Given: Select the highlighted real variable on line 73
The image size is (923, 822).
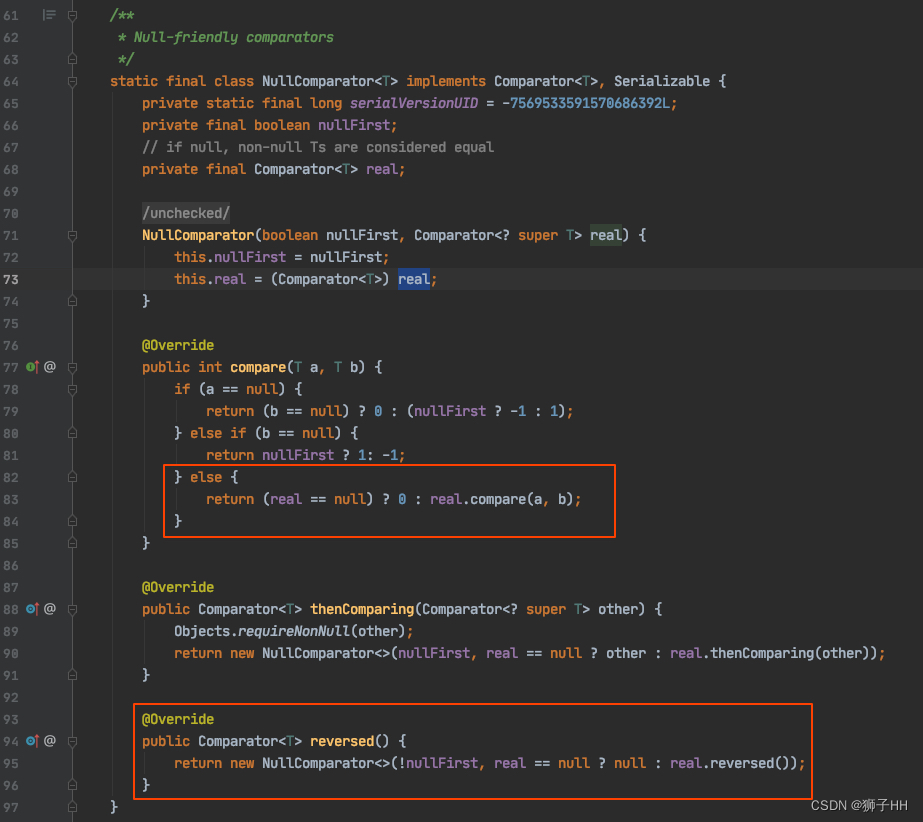Looking at the screenshot, I should pos(413,279).
